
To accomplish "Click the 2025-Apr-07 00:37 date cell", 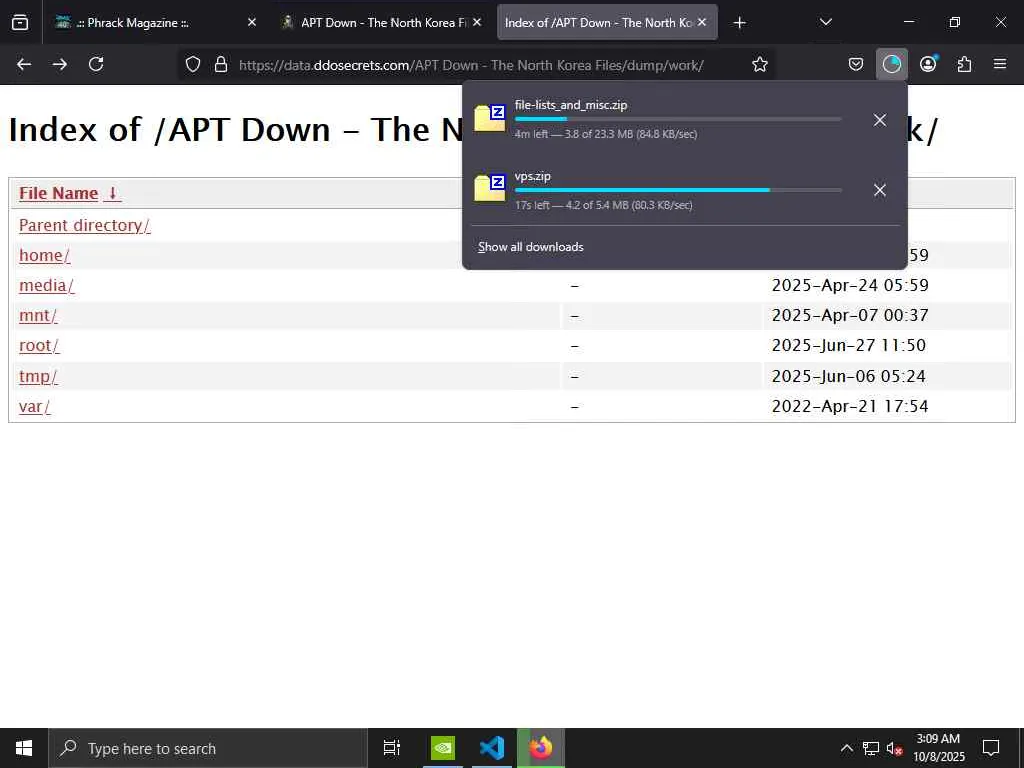I will 850,315.
